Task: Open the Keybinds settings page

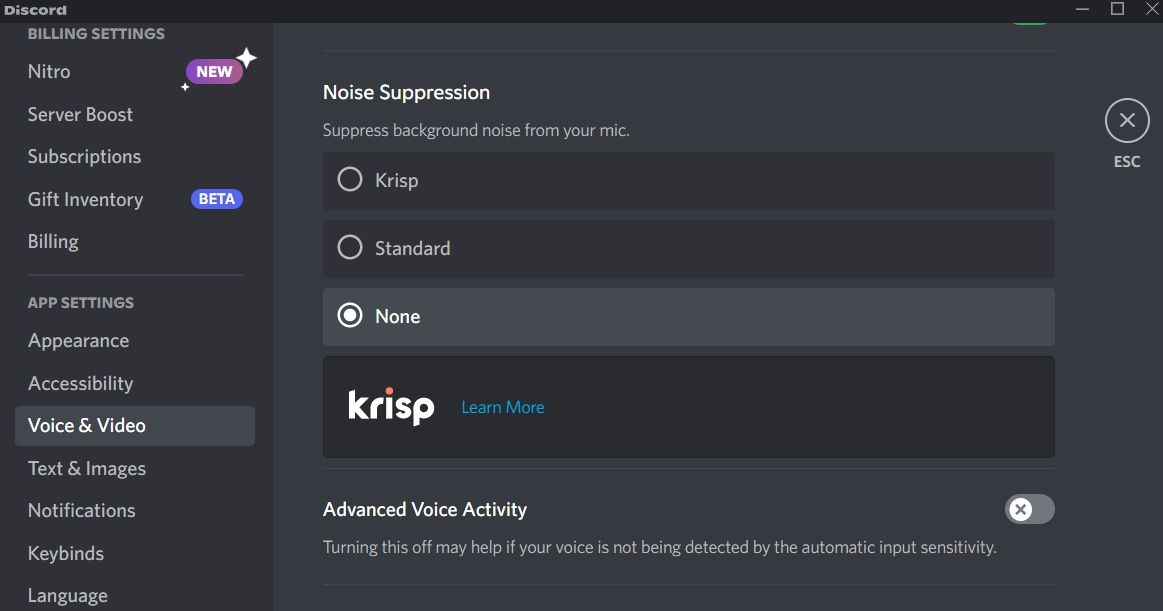Action: [x=65, y=553]
